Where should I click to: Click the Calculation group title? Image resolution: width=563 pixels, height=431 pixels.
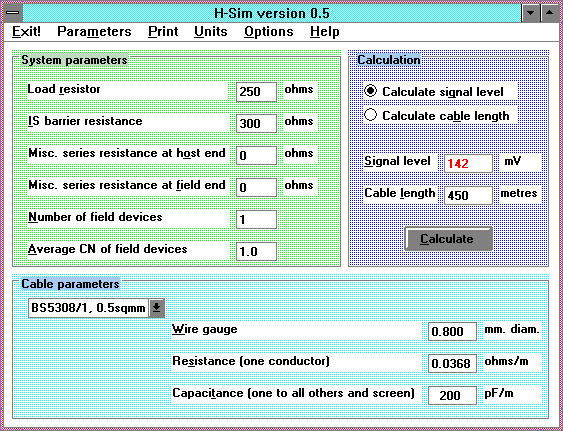coord(389,60)
